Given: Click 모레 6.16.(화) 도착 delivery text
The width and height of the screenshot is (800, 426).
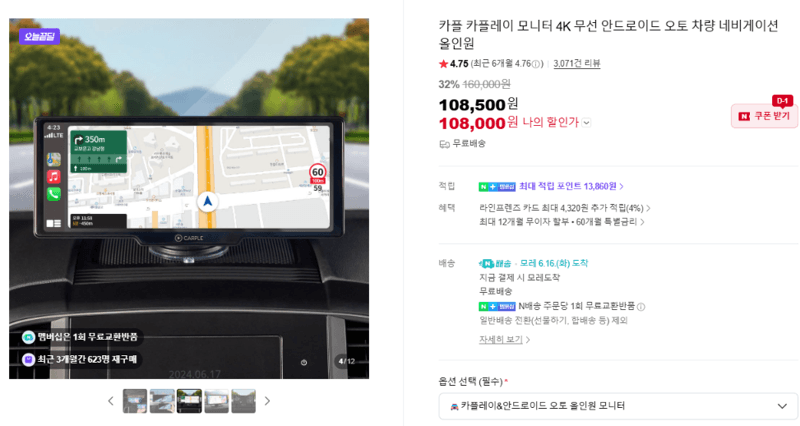Looking at the screenshot, I should coord(554,264).
